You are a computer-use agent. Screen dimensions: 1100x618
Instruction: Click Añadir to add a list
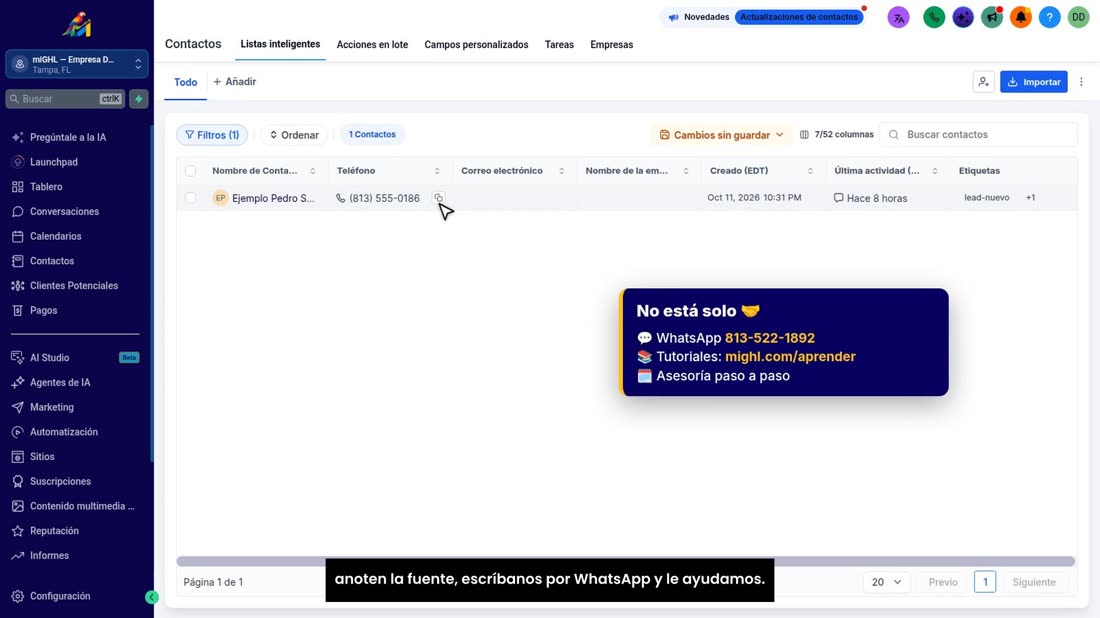(x=234, y=82)
